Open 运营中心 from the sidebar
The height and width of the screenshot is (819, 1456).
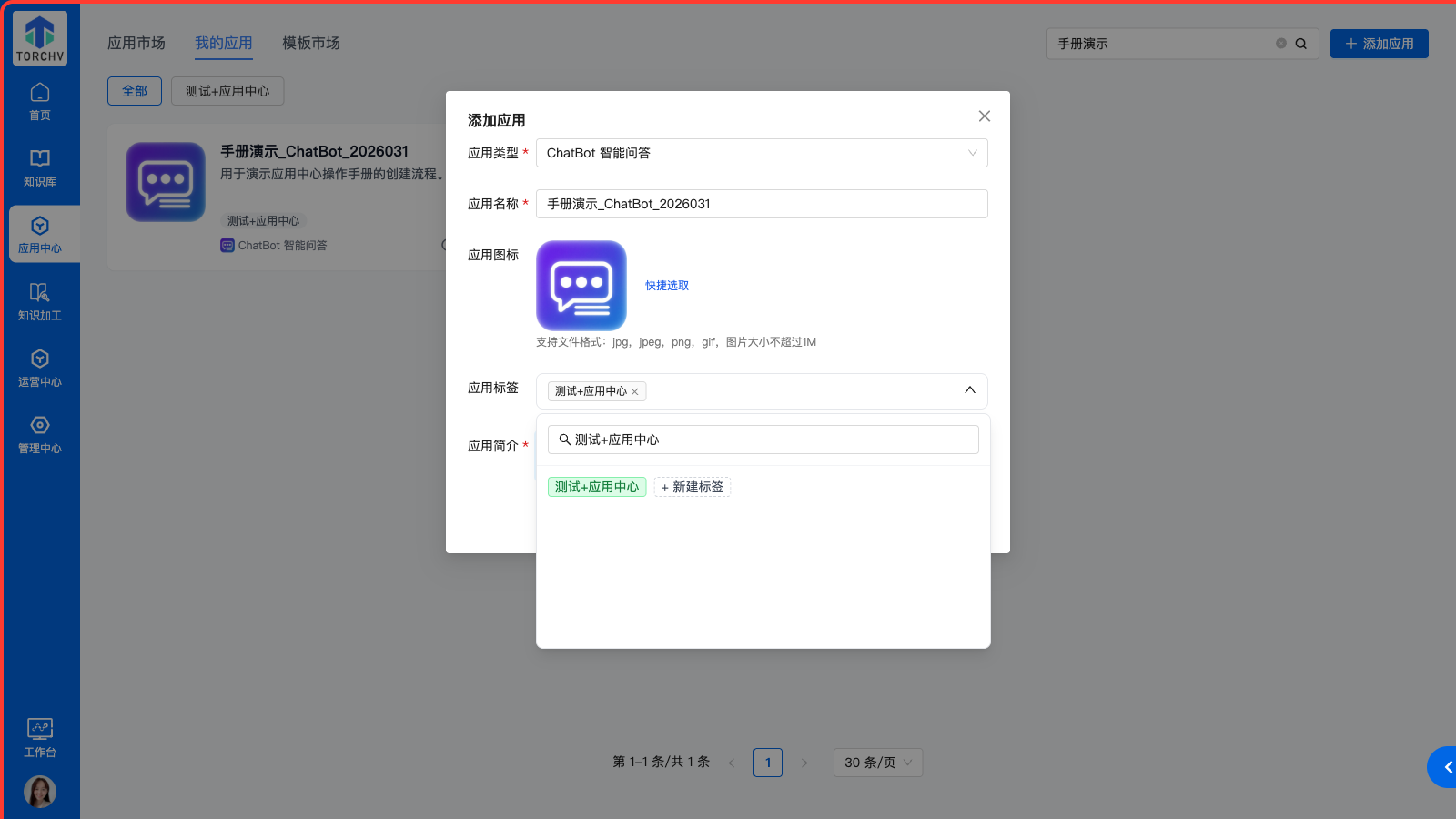[40, 368]
